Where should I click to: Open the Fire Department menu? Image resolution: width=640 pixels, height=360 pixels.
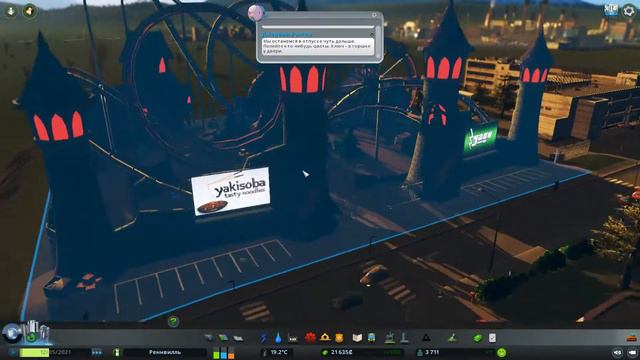[x=325, y=338]
